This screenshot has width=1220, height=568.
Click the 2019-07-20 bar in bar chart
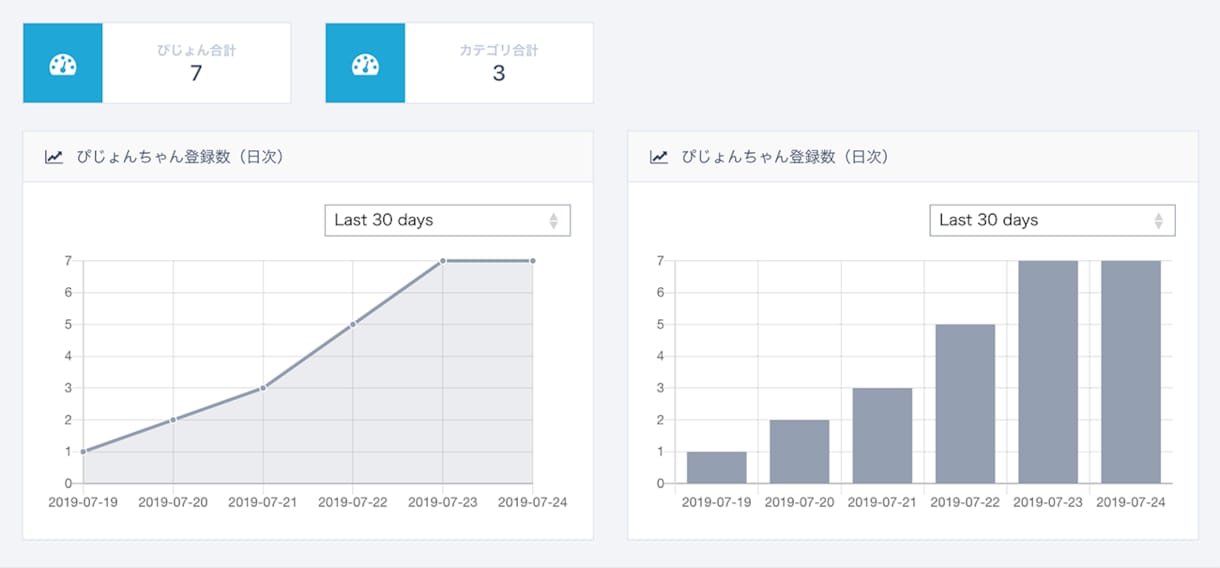coord(799,452)
